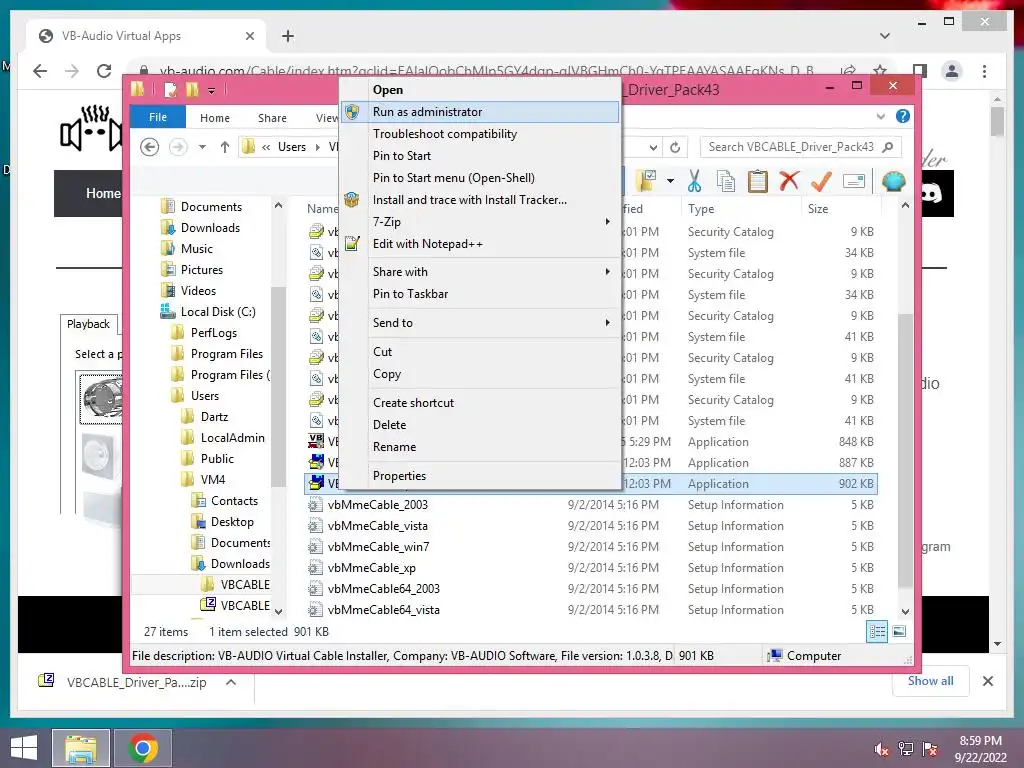Click the clipboard Paste toolbar icon

click(x=758, y=181)
